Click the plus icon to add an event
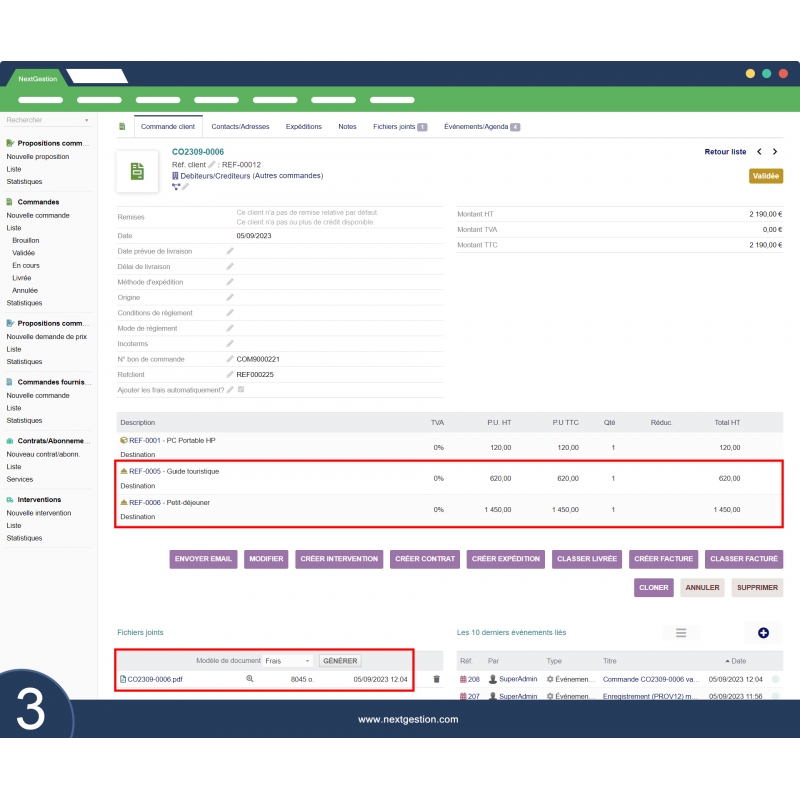The image size is (800, 800). (763, 632)
